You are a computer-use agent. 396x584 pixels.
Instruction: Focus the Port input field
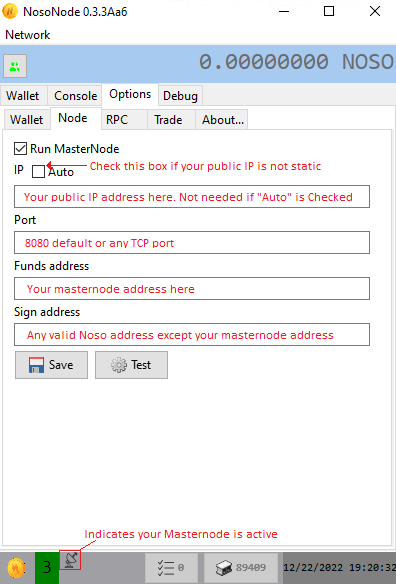(x=192, y=242)
